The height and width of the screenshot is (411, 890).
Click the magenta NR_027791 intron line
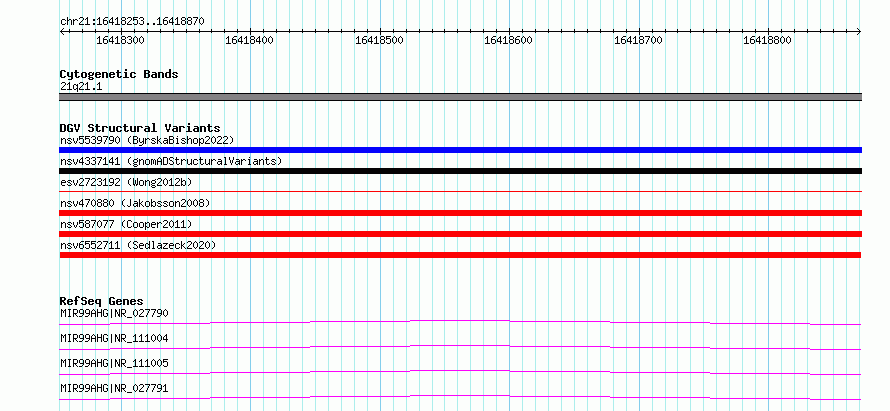[460, 397]
